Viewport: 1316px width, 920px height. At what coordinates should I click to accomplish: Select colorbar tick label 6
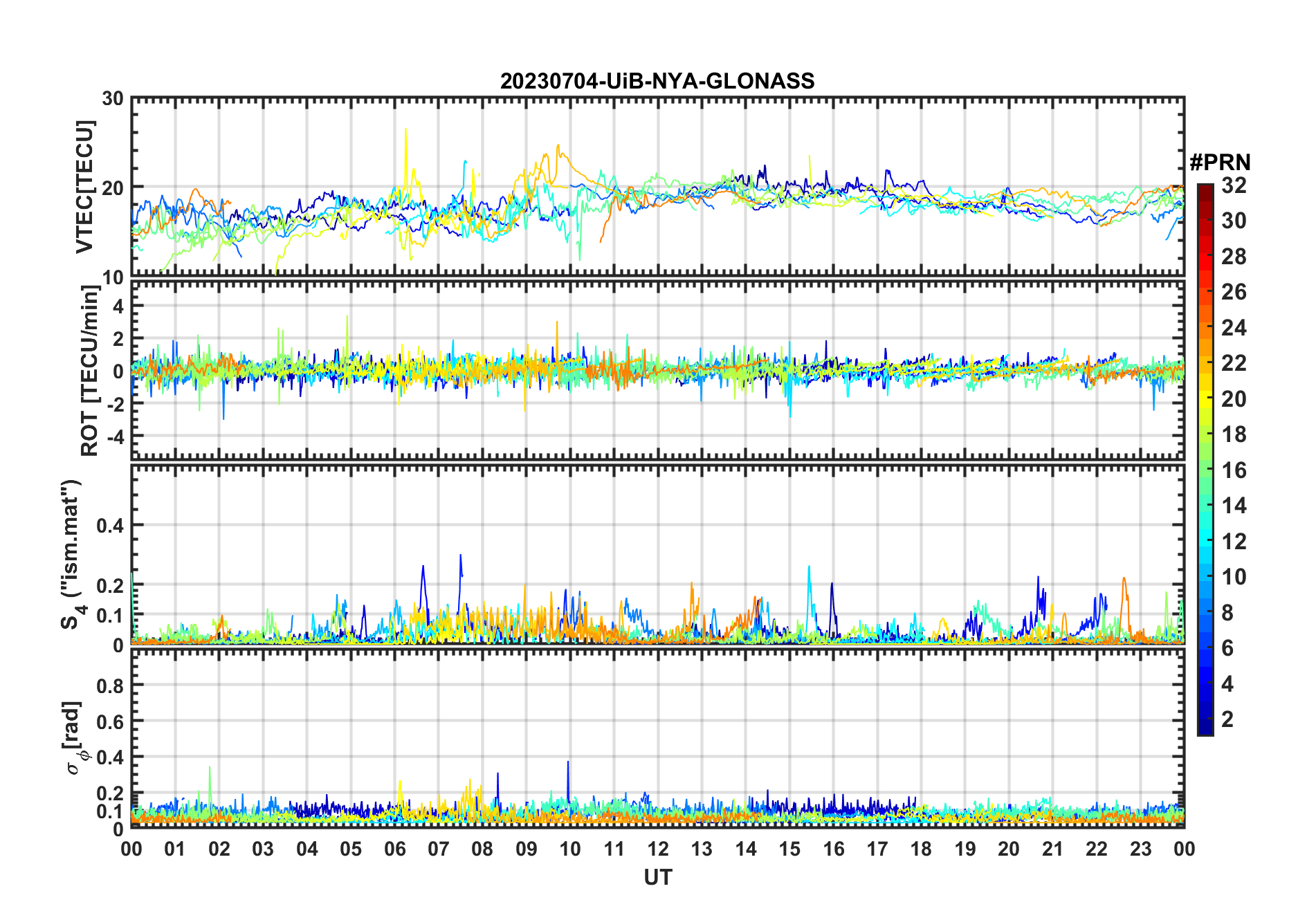pos(1228,648)
